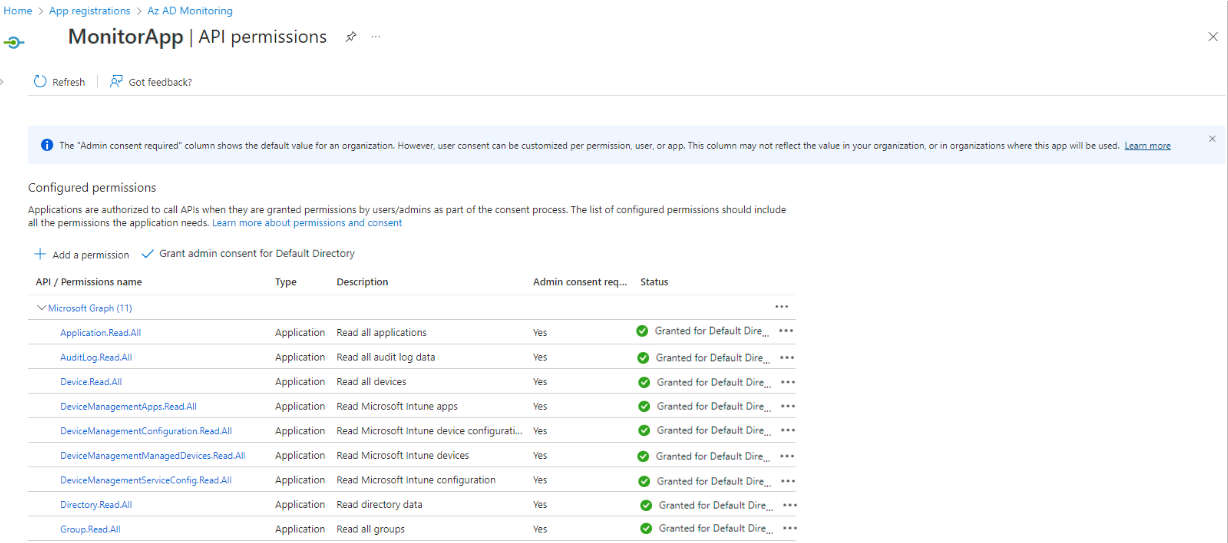Open ellipsis menu for DeviceManagementConfiguration.Read.All row
1228x543 pixels.
(x=788, y=430)
